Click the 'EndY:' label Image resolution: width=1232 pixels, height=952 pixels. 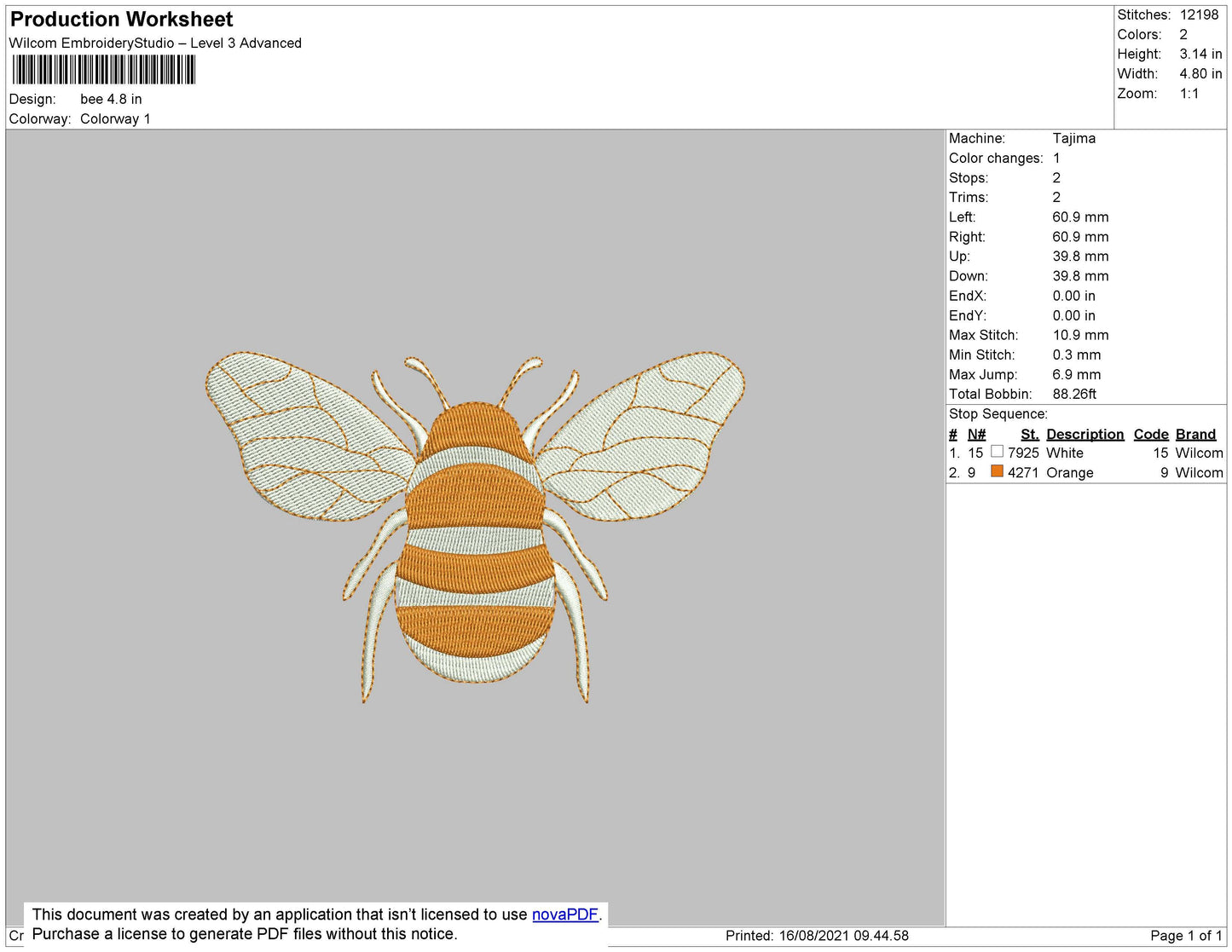968,315
